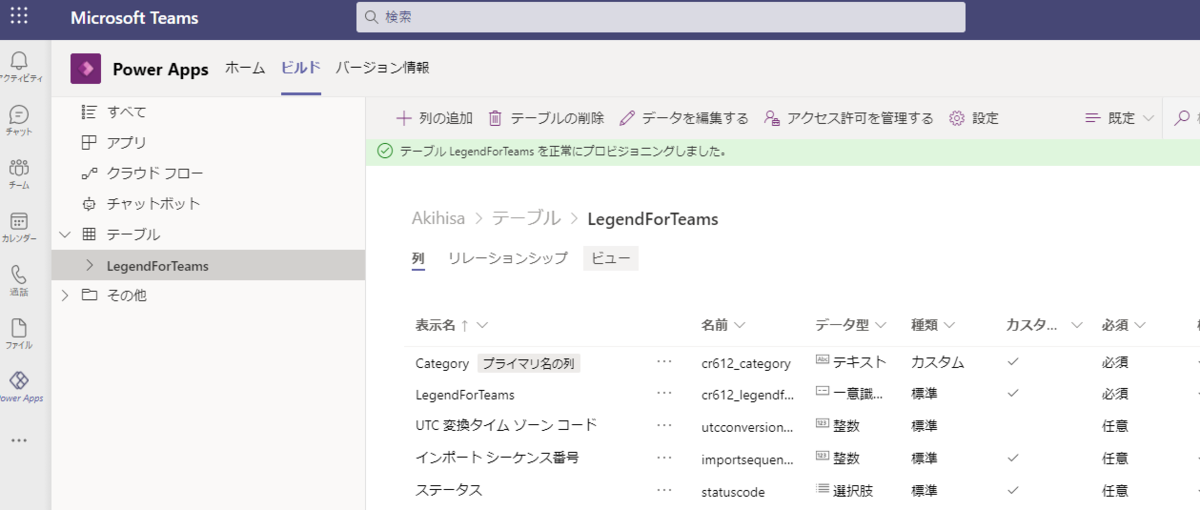
Task: Click データを編集する to edit data
Action: tap(683, 118)
